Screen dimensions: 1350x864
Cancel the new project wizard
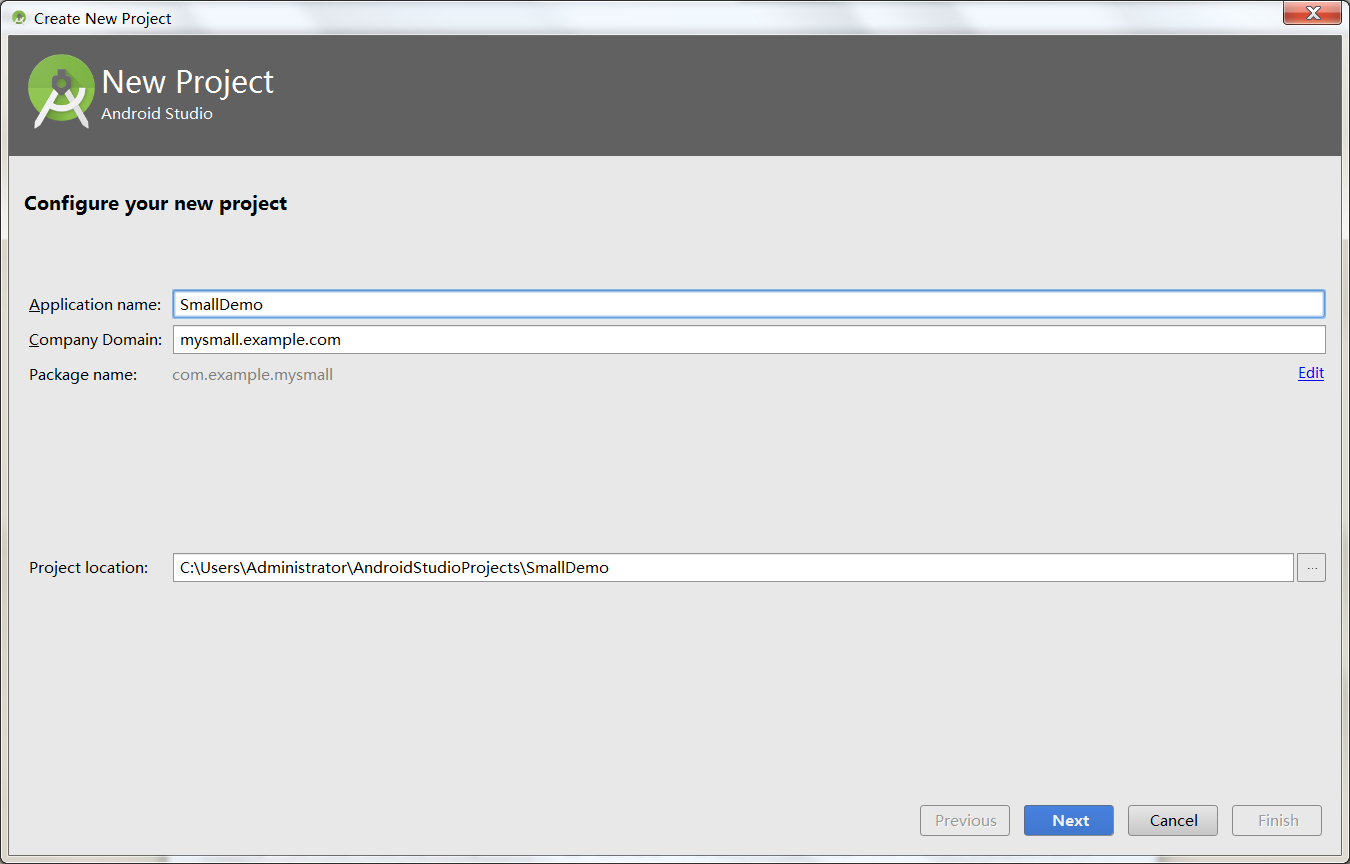click(1173, 820)
